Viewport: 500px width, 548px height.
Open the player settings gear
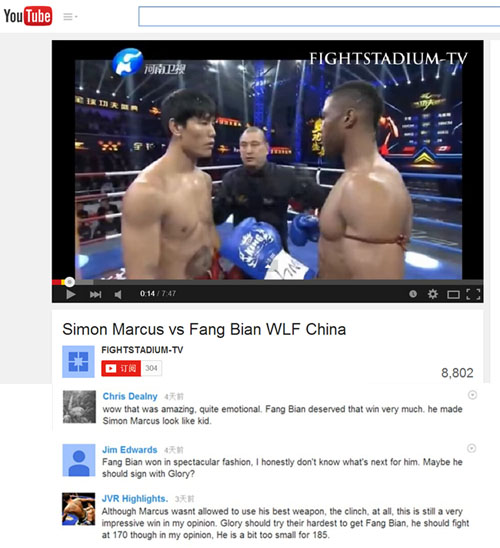(x=433, y=294)
